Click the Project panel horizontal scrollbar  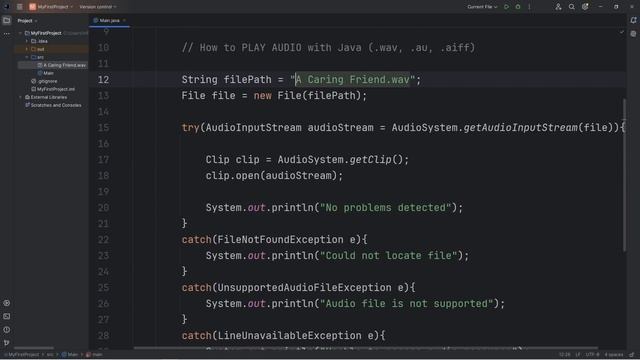[x=34, y=348]
